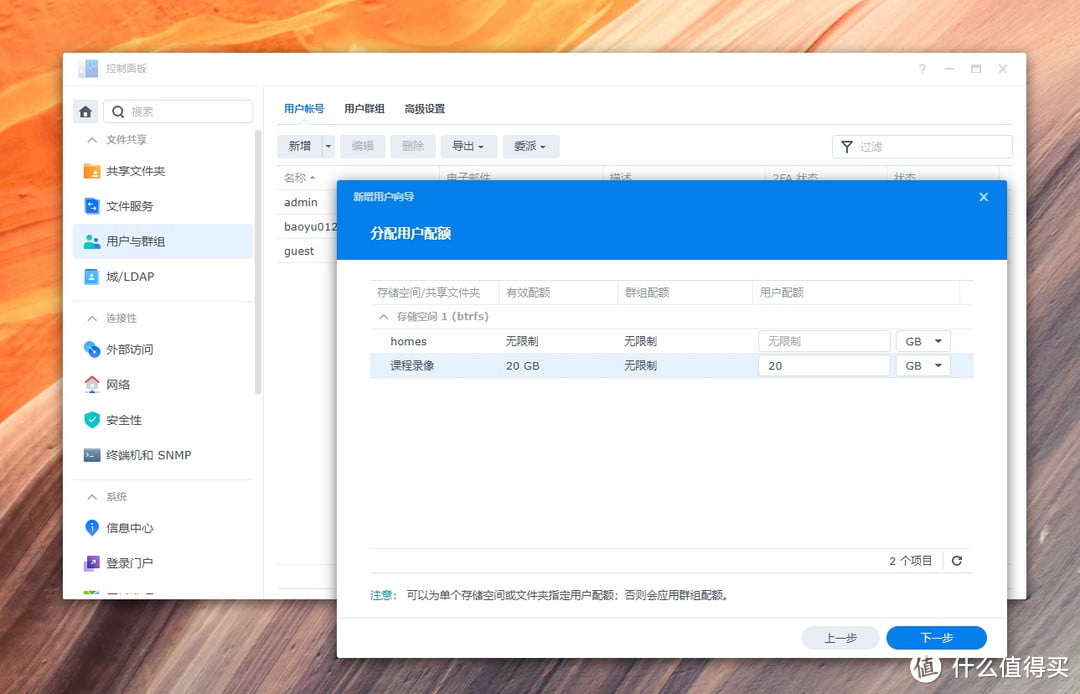Open 信息中心 info center icon
The width and height of the screenshot is (1080, 694).
point(92,527)
